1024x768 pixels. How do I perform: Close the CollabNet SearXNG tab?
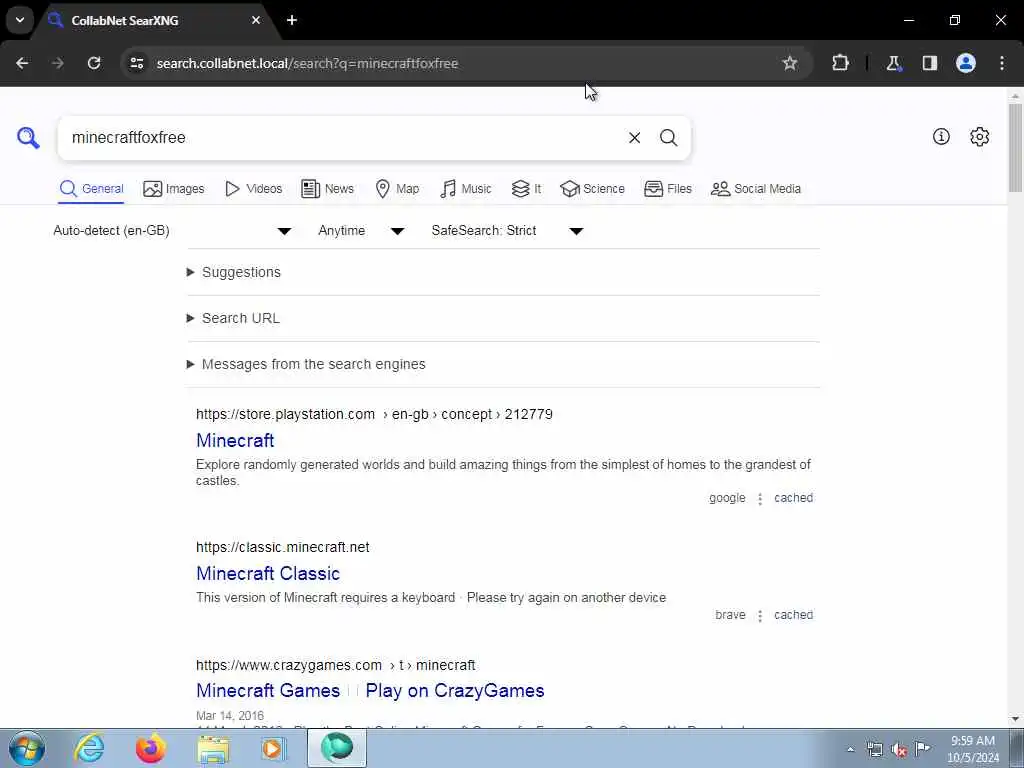(256, 20)
